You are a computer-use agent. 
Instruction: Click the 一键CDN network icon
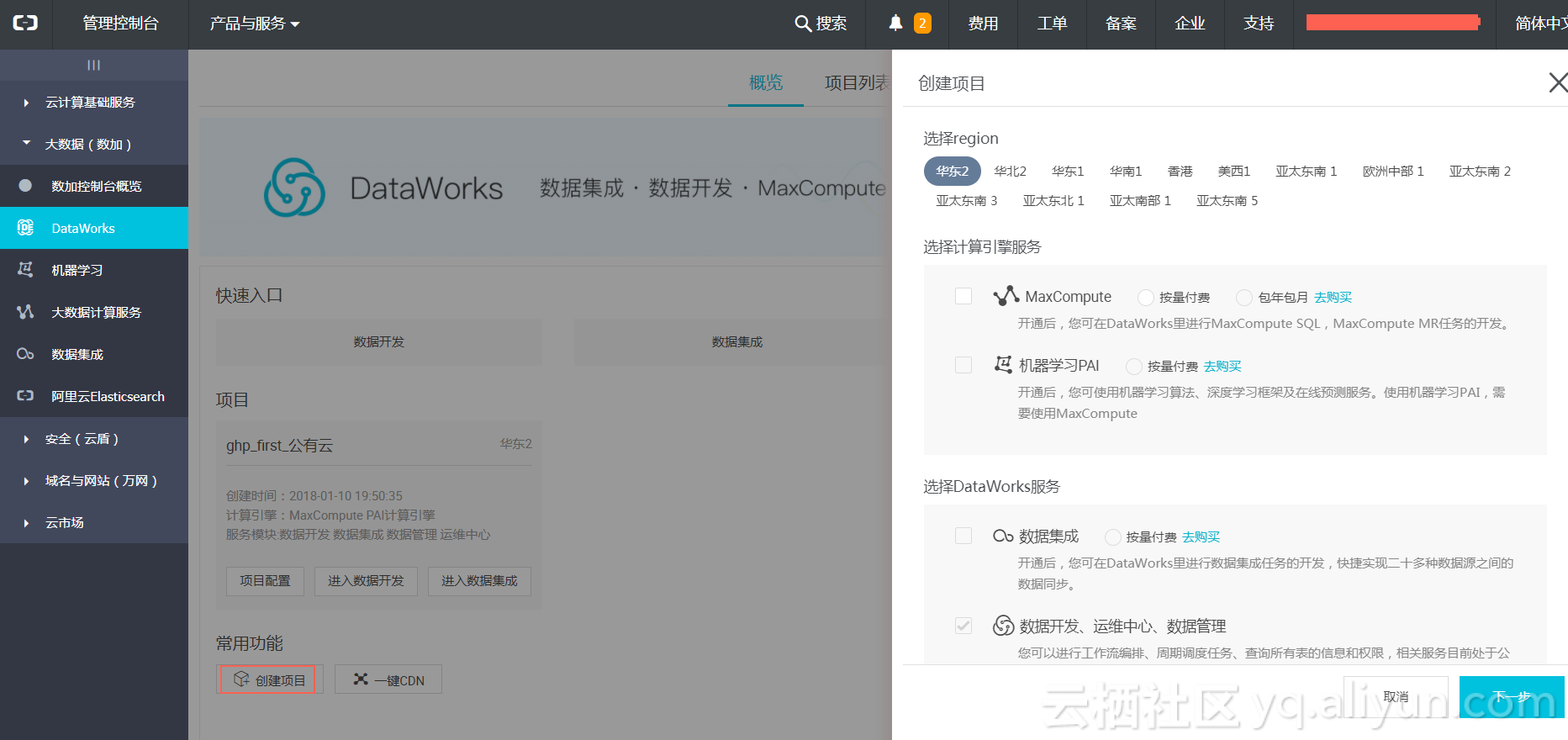[x=361, y=679]
